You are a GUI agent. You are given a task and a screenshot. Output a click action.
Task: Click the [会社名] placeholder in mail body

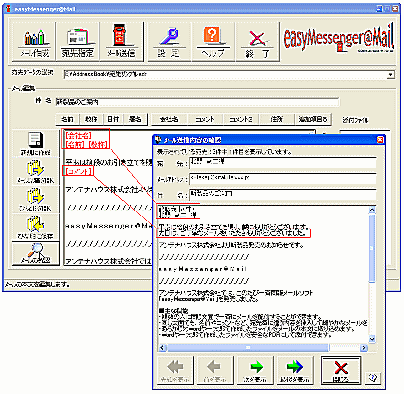(79, 135)
